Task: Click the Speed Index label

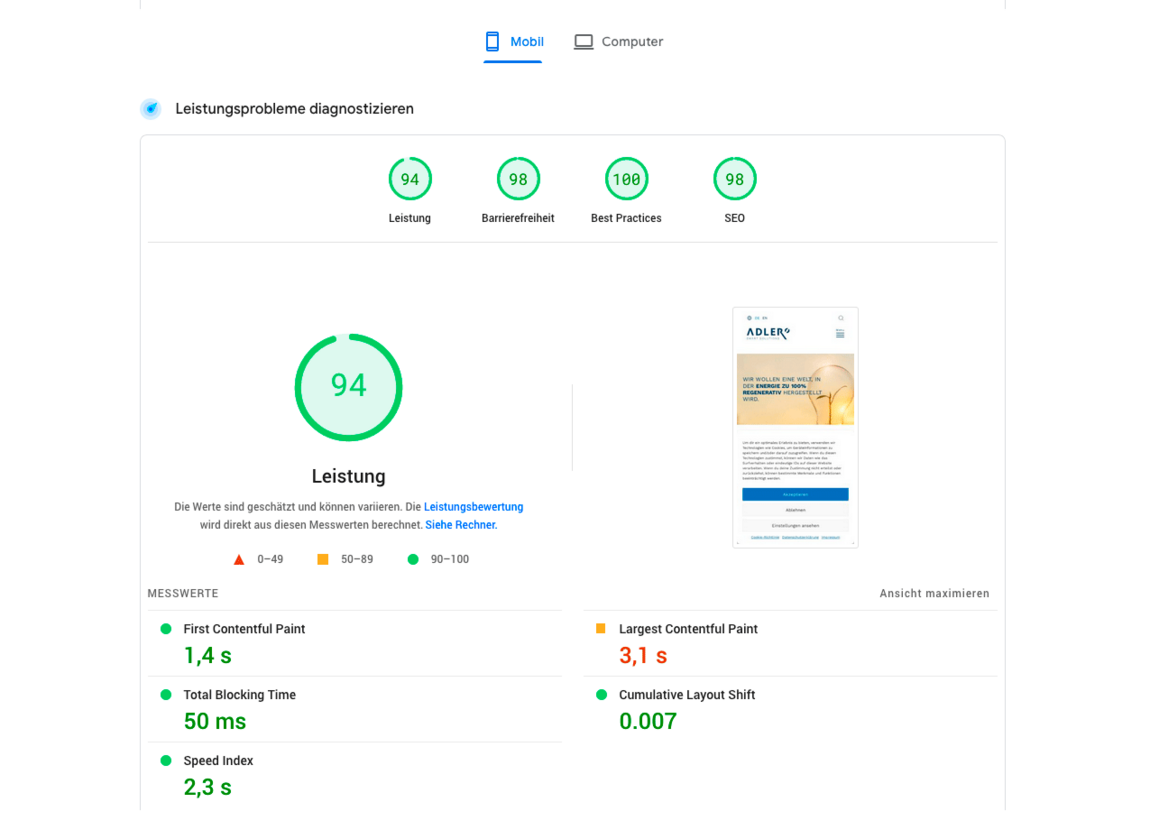Action: 219,761
